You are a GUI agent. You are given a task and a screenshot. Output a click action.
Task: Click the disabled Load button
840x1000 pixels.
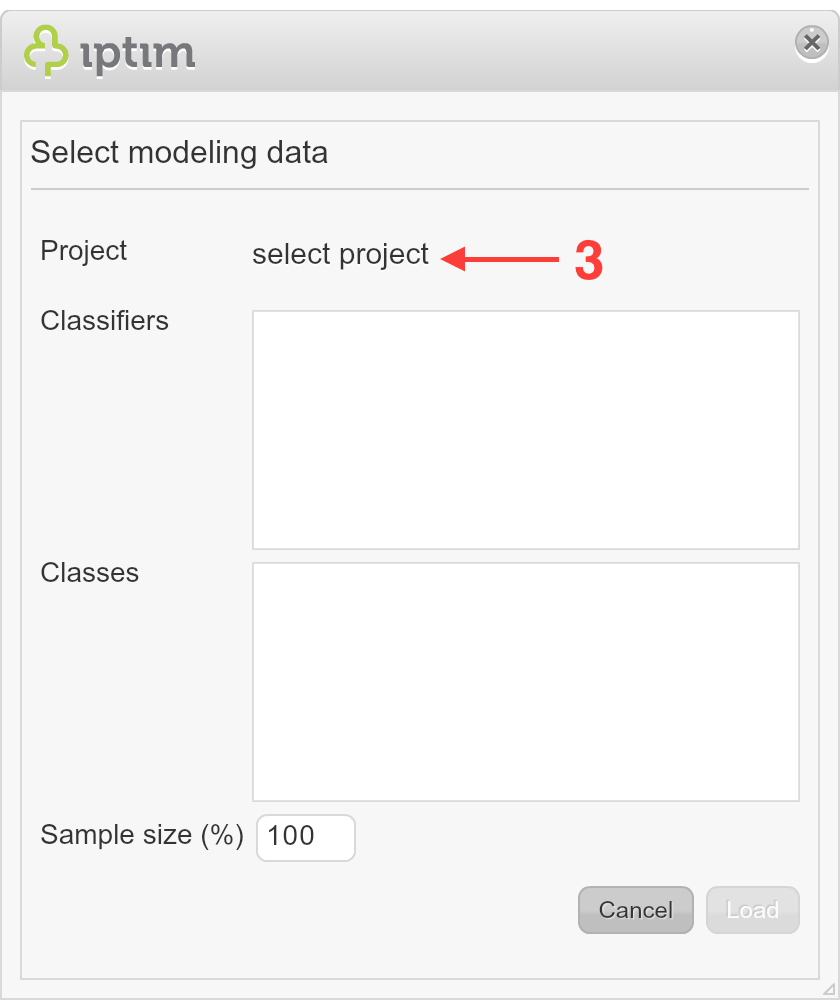pos(752,909)
